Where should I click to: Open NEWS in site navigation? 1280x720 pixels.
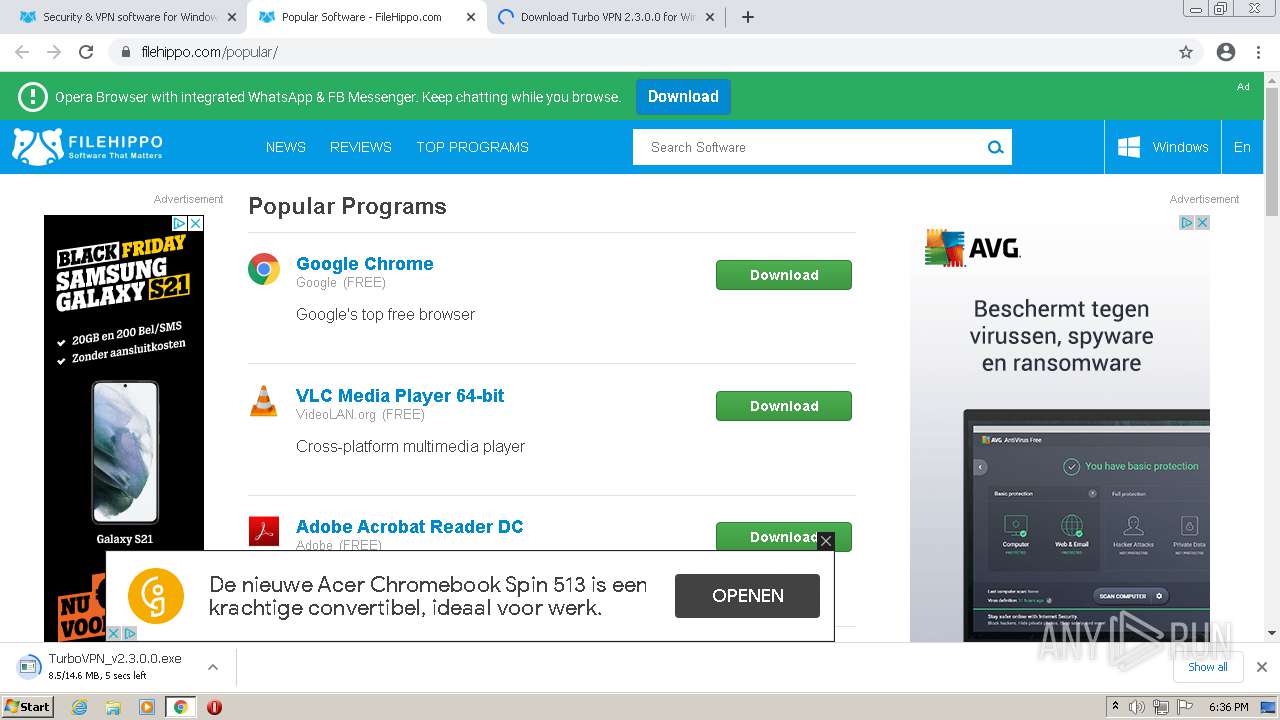click(286, 147)
